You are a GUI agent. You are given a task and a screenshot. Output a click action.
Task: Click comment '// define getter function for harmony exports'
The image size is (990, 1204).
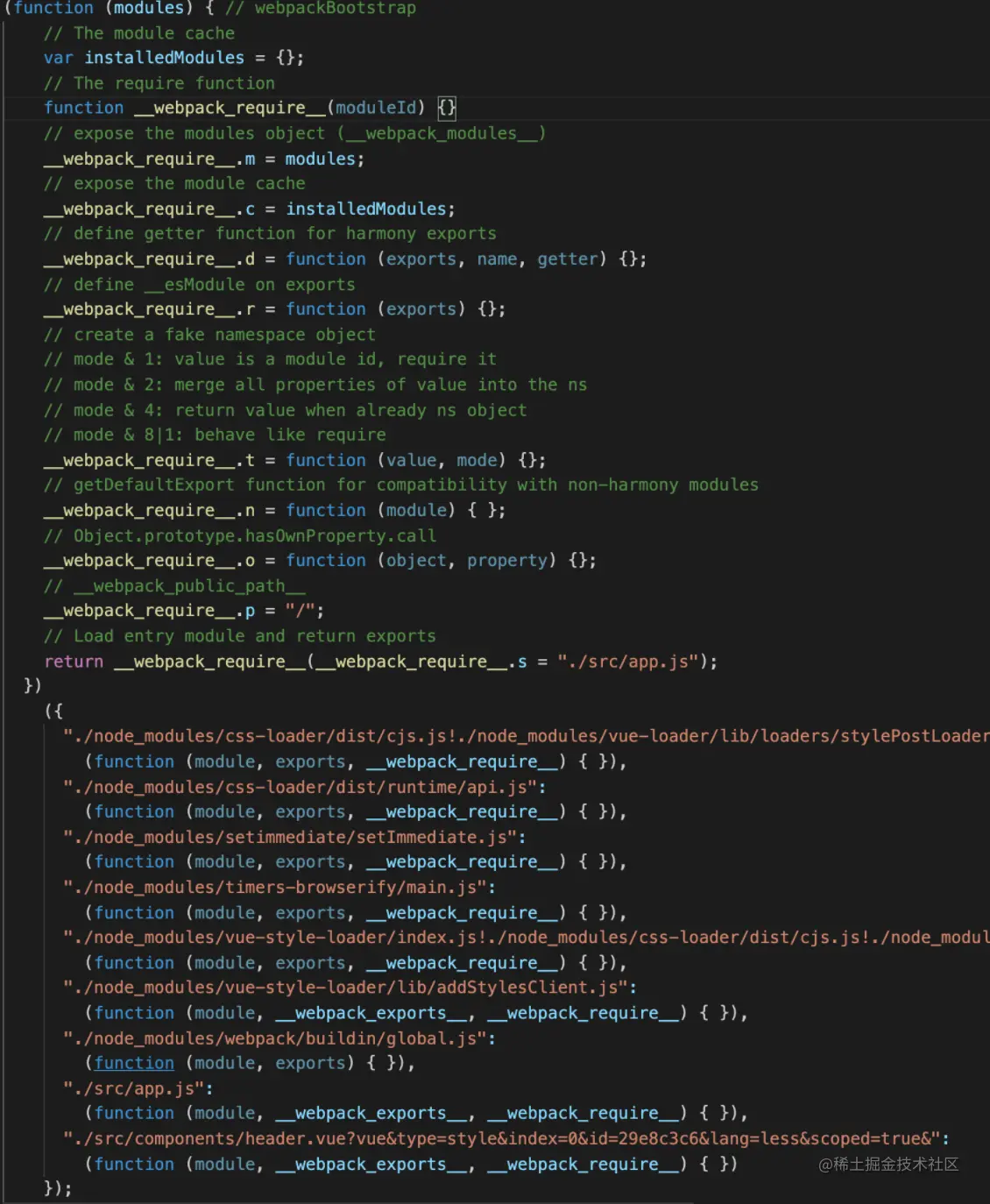270,234
